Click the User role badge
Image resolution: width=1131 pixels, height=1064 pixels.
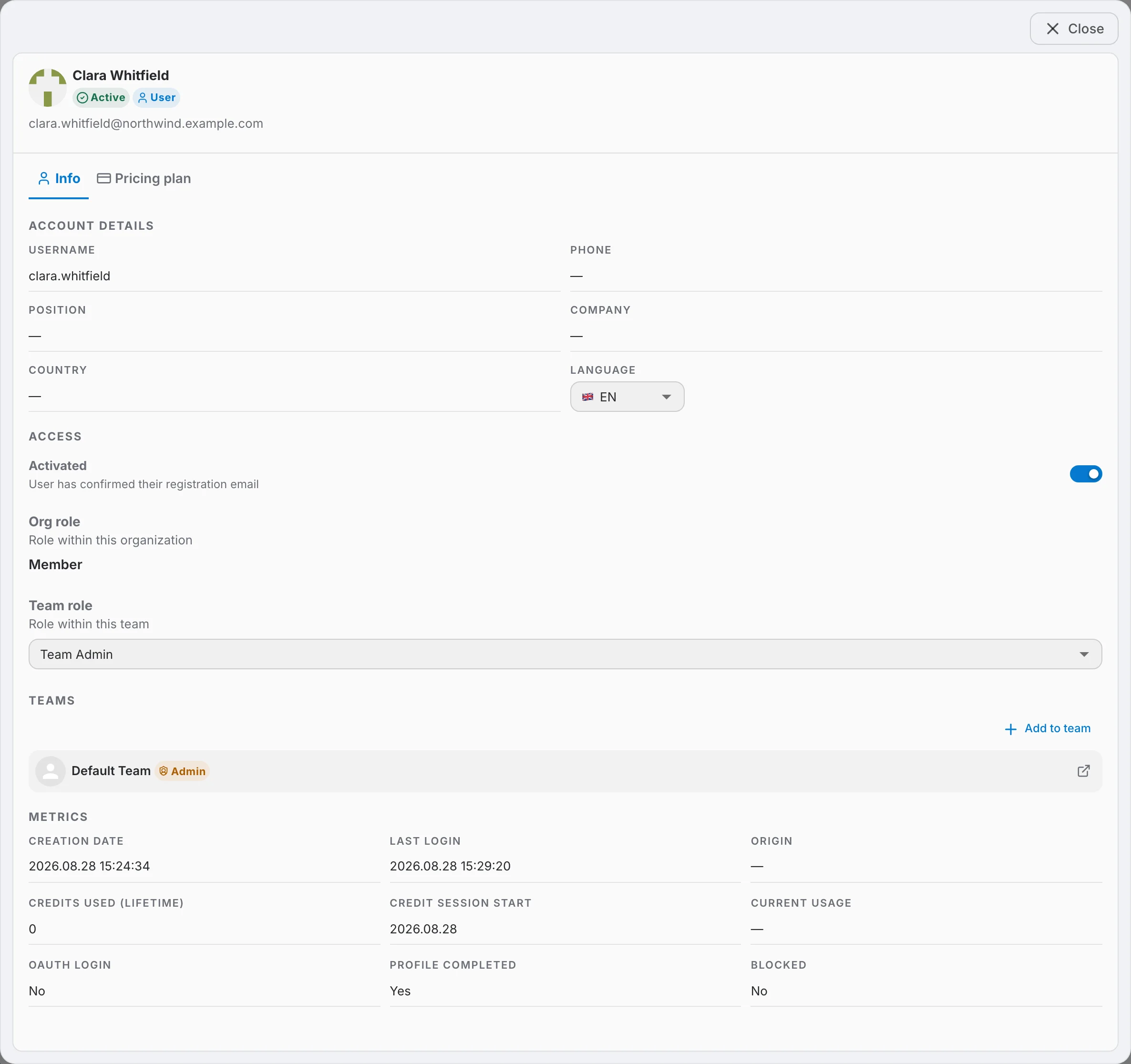coord(156,97)
